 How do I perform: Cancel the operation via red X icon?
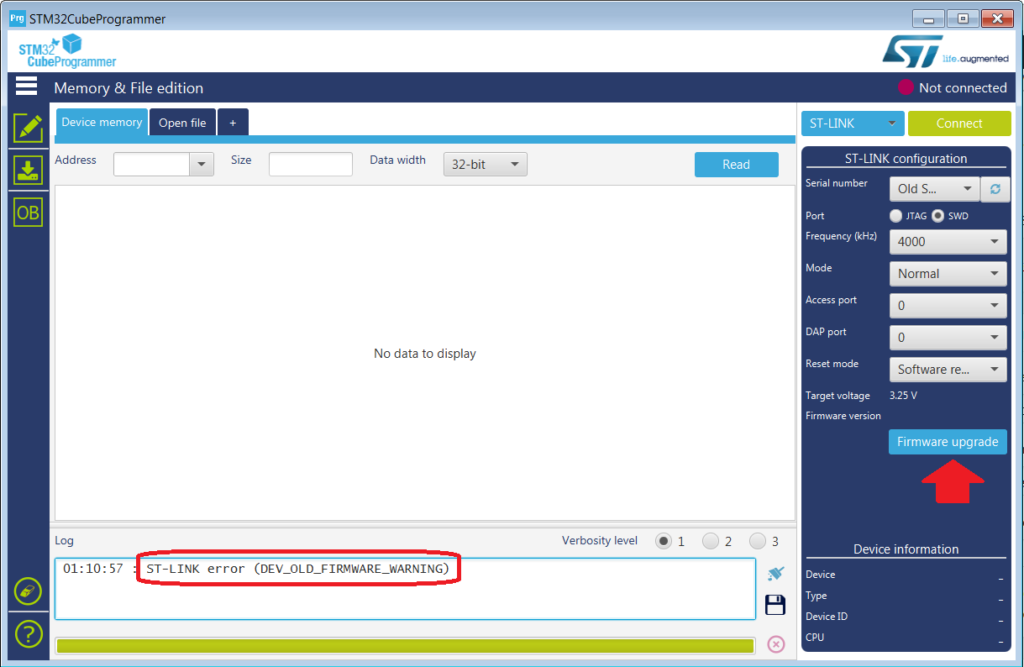point(776,644)
